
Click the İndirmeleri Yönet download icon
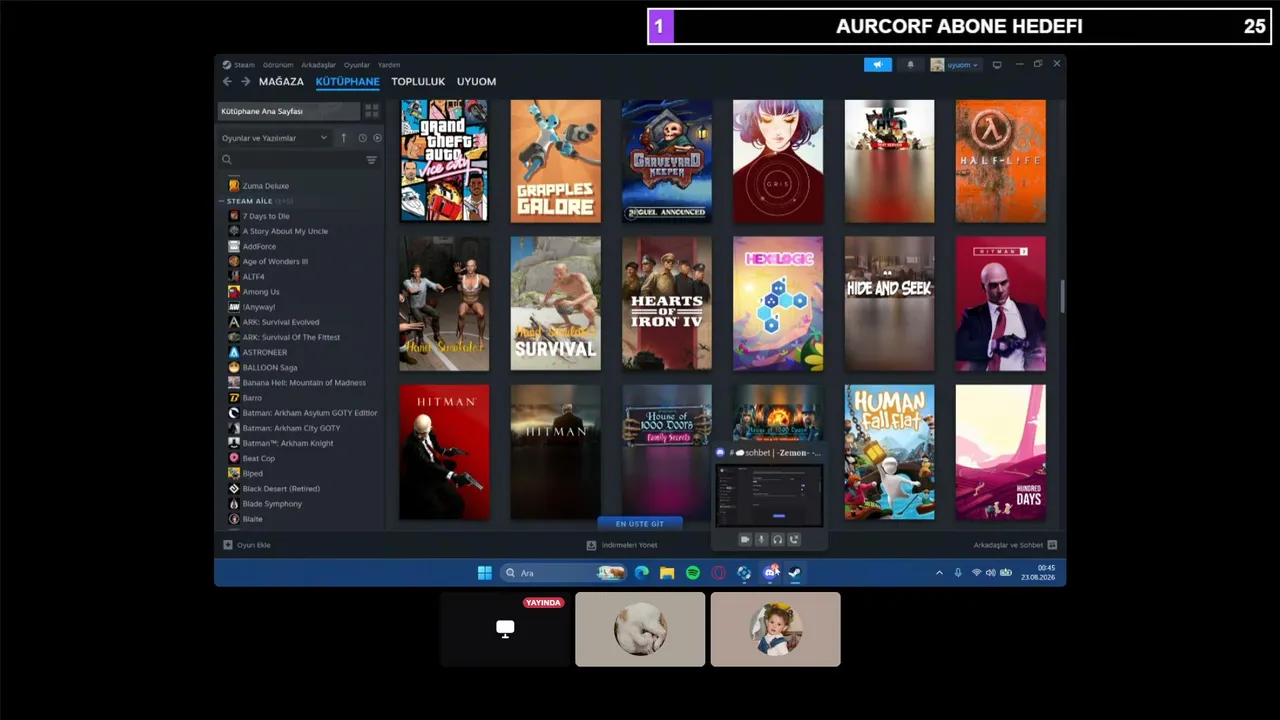[591, 545]
